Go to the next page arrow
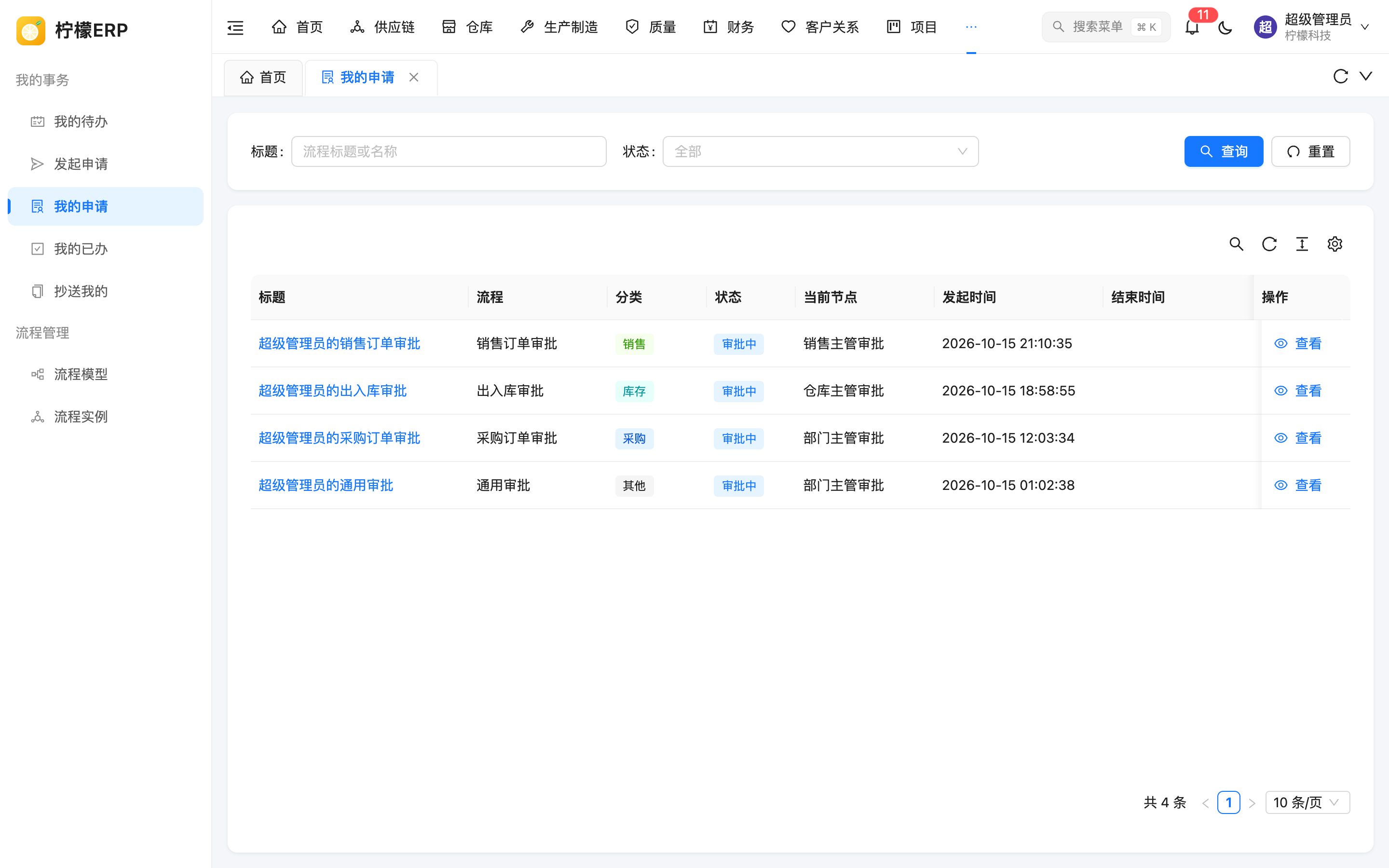This screenshot has width=1389, height=868. point(1252,802)
